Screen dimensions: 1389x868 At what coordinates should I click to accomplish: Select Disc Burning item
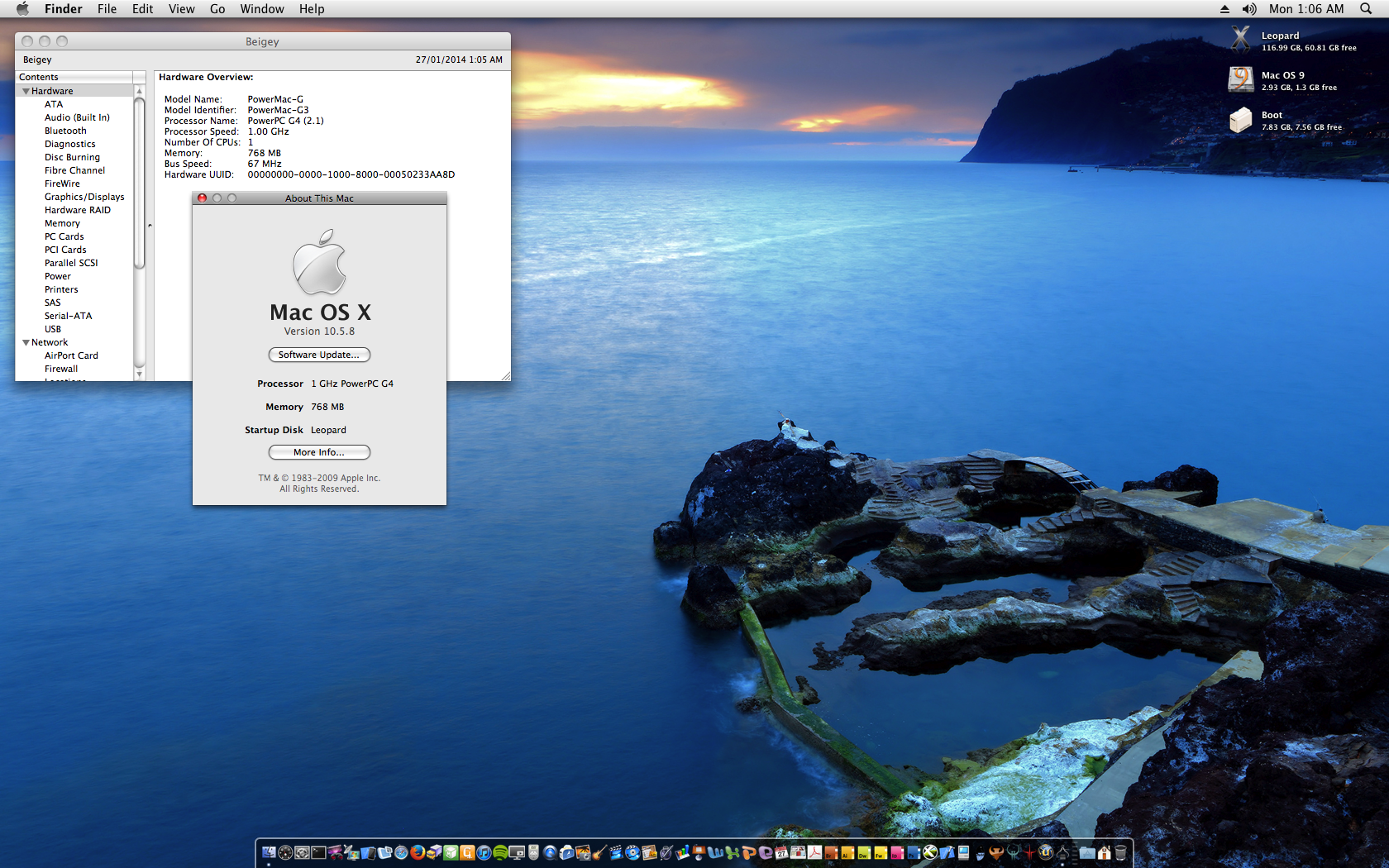[72, 157]
